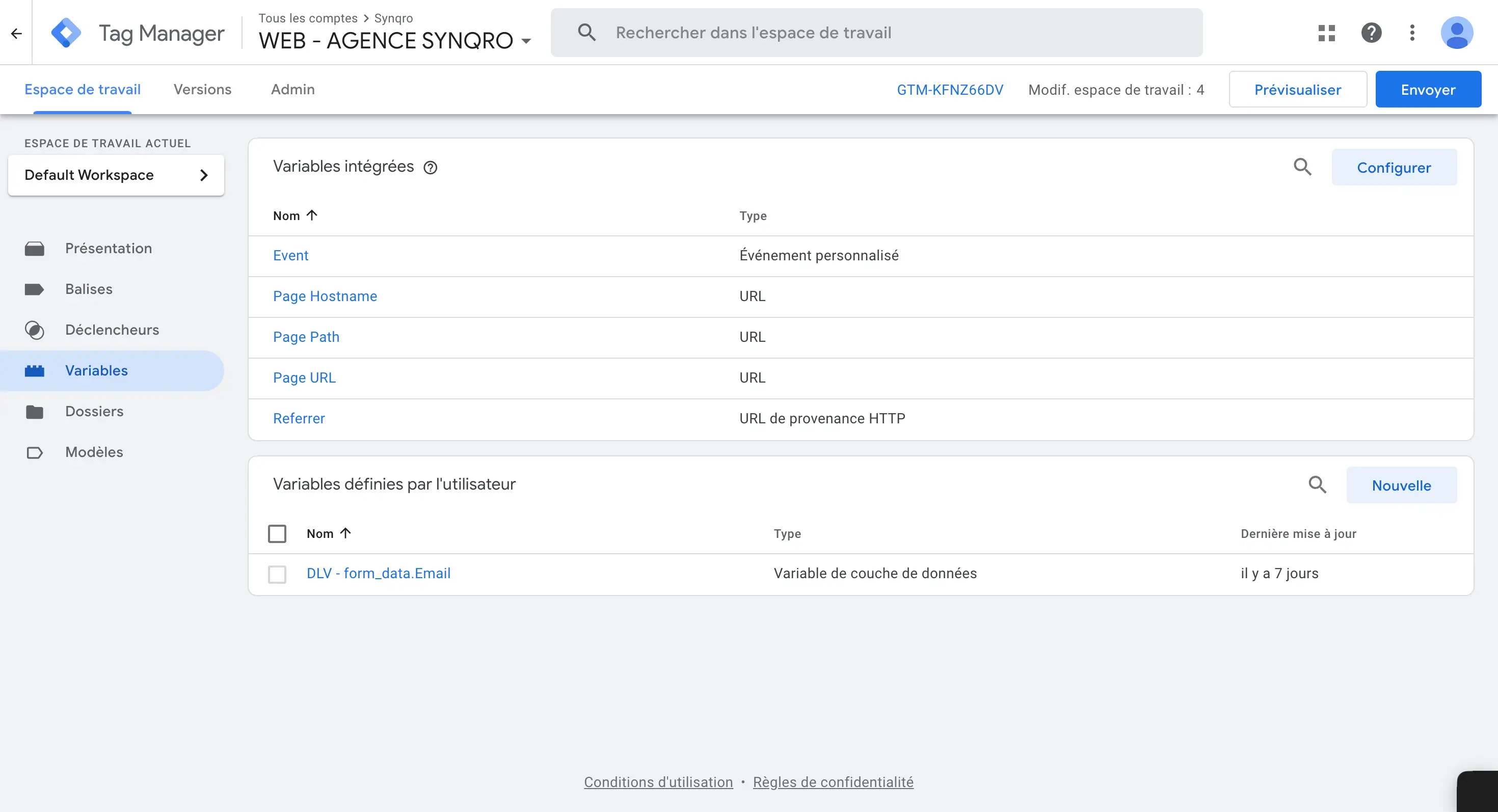
Task: Click the Variables intégrées help icon
Action: 431,168
